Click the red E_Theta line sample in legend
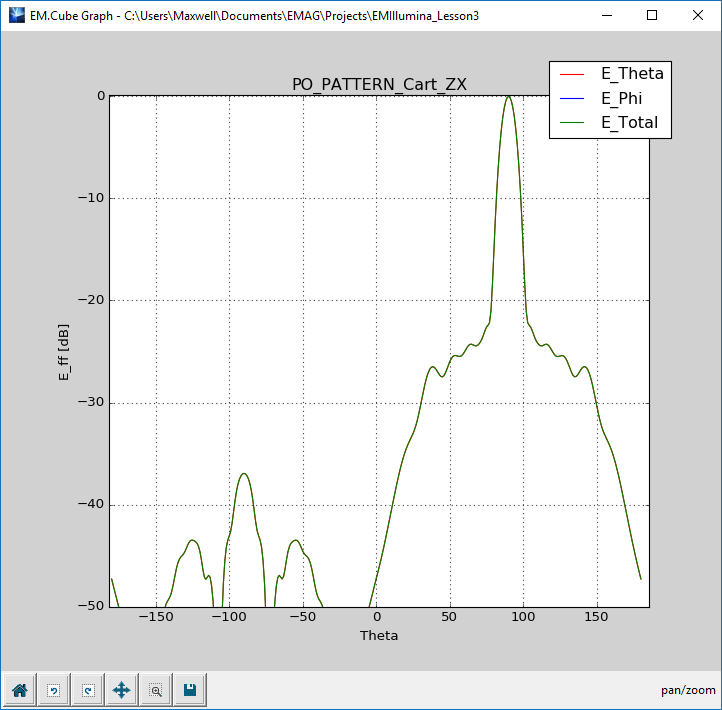722x710 pixels. pyautogui.click(x=573, y=74)
